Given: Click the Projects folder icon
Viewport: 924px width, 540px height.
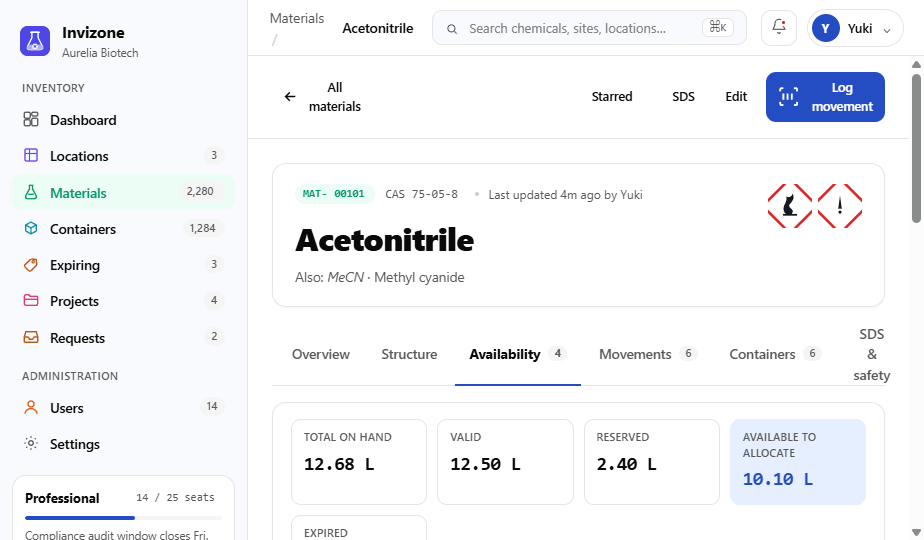Looking at the screenshot, I should pyautogui.click(x=31, y=301).
